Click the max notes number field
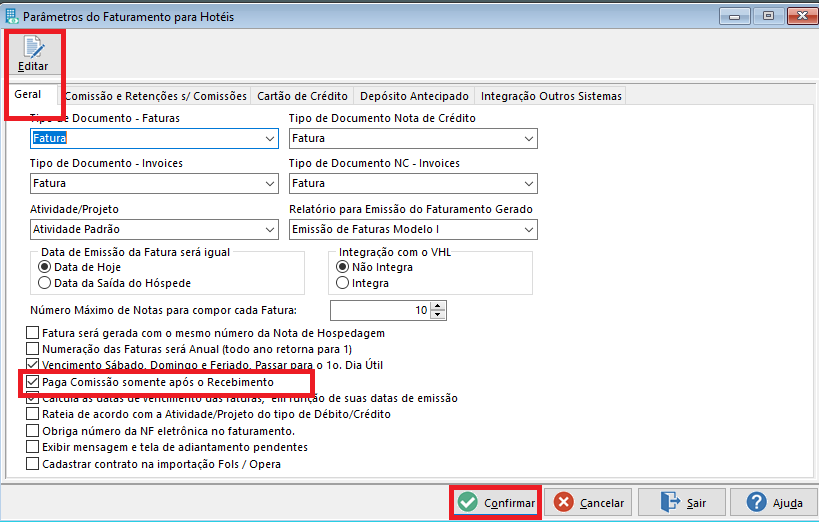Screen dimensions: 819x522 (380, 310)
